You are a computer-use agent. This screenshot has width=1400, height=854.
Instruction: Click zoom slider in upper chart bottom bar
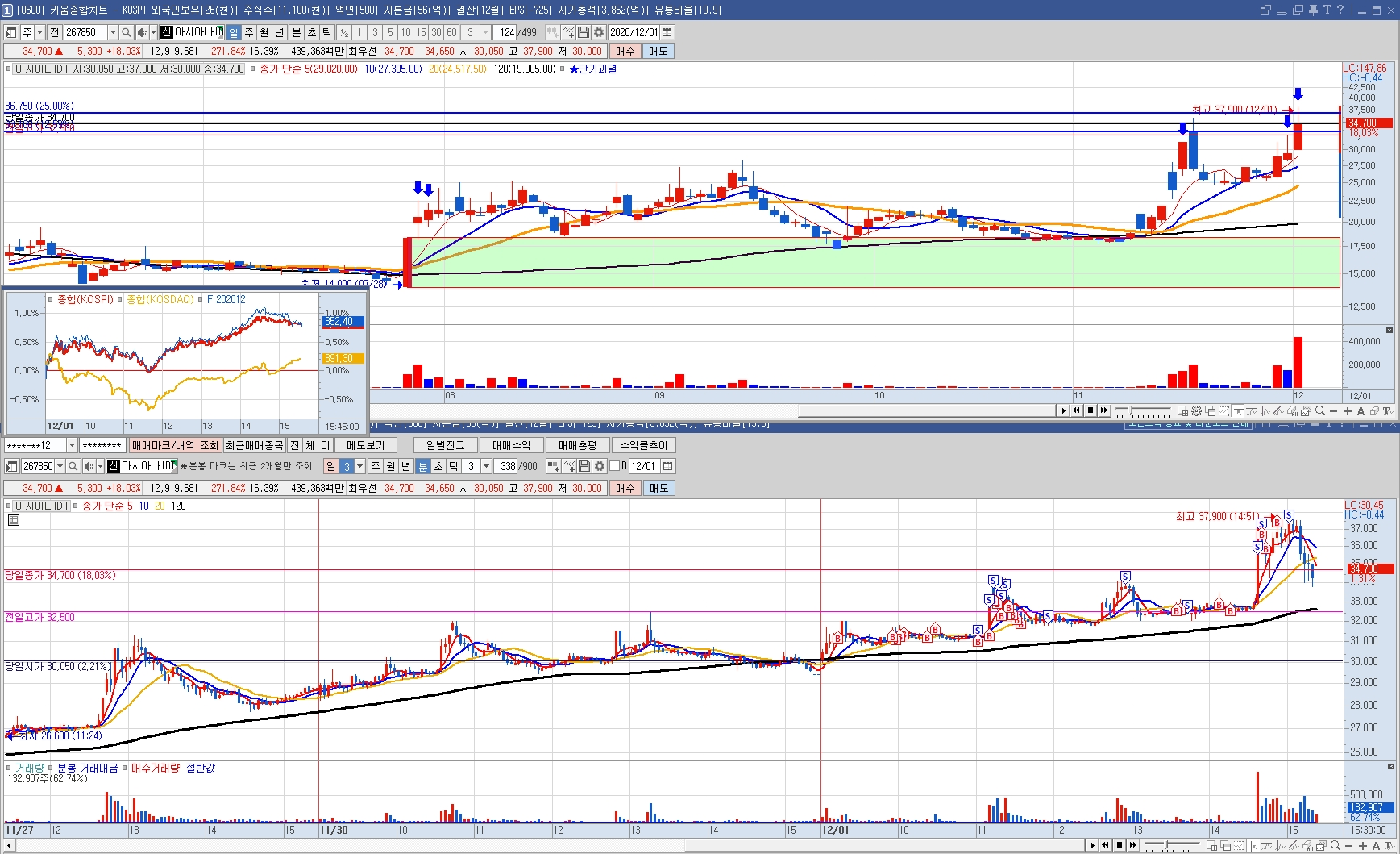1143,410
